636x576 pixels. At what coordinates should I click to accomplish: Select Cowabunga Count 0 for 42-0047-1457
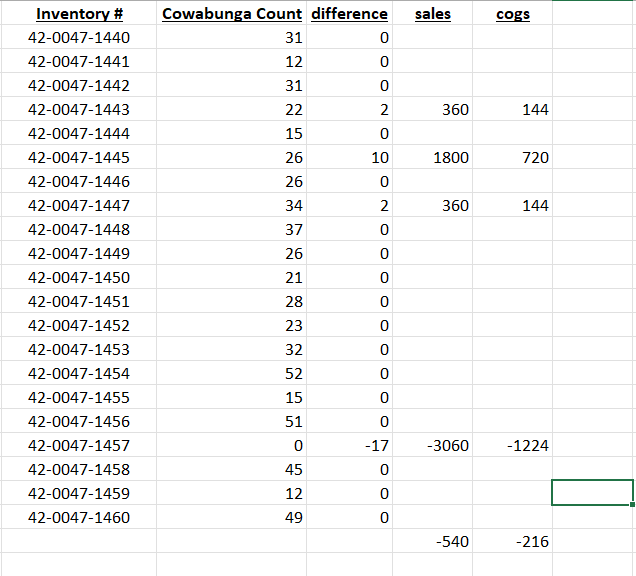232,445
